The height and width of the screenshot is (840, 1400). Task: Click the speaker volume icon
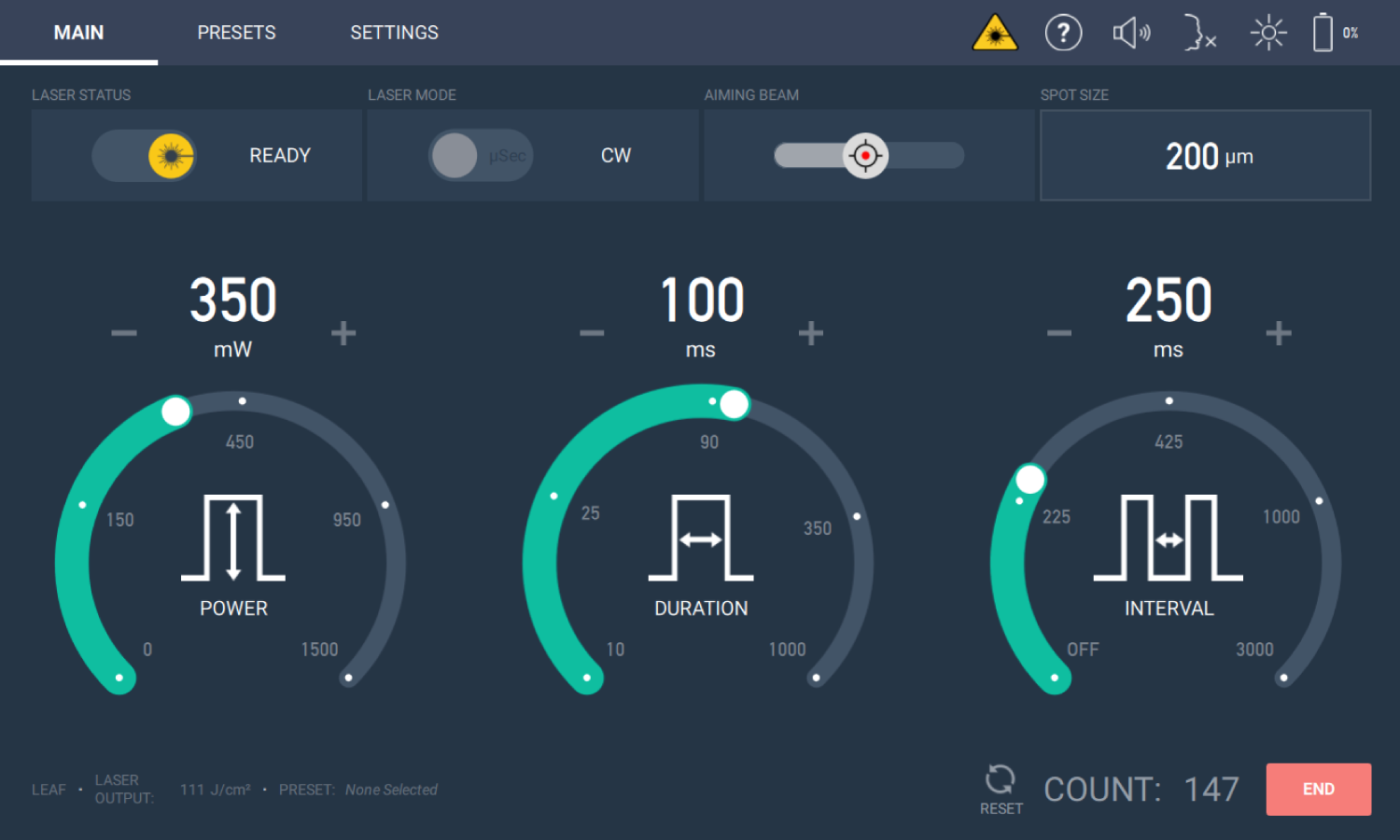click(x=1131, y=32)
